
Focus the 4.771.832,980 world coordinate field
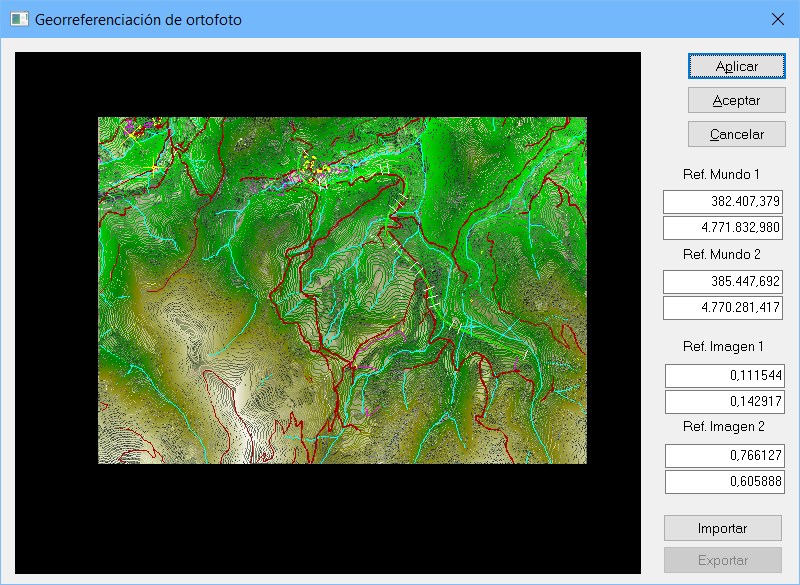[x=723, y=227]
